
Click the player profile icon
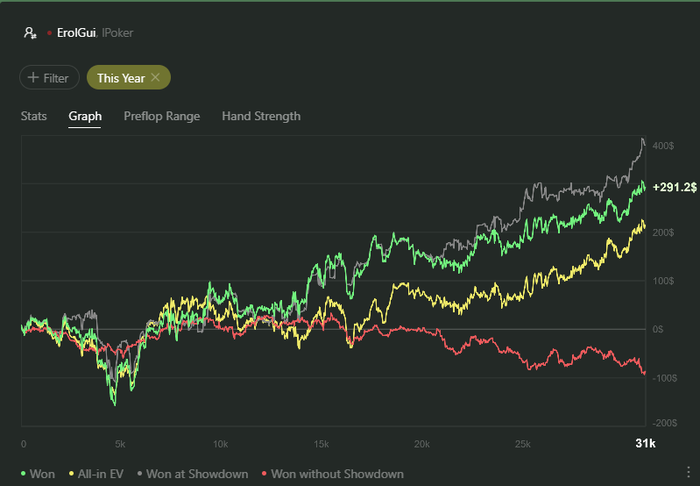(30, 33)
